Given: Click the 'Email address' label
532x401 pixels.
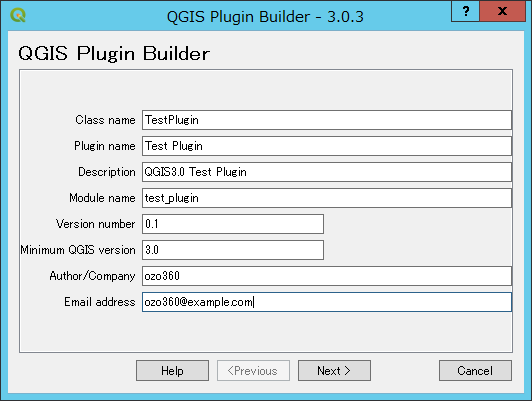Looking at the screenshot, I should [99, 302].
